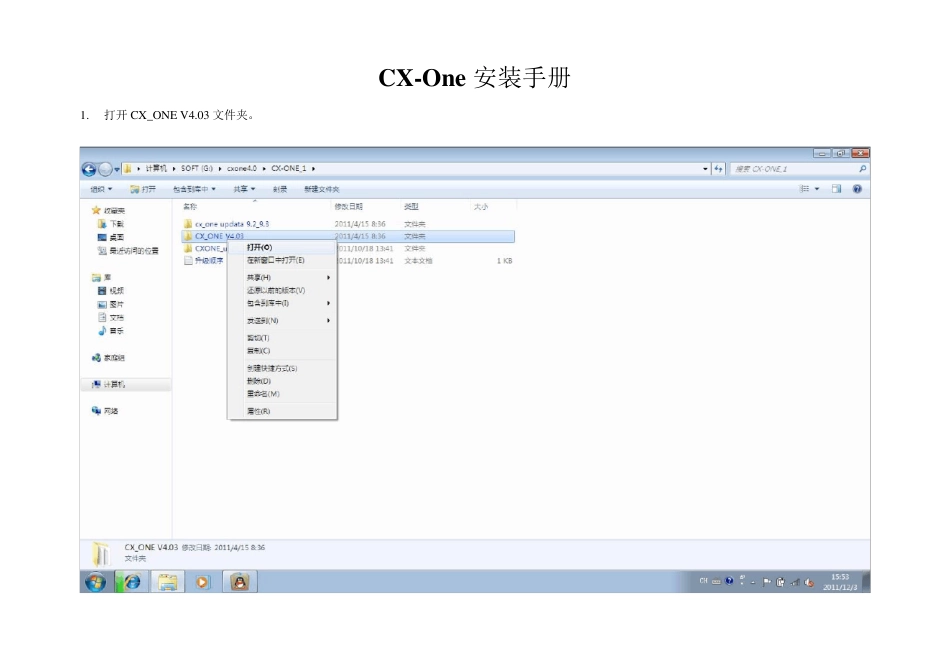Choose 删除(D) in the context menu
The width and height of the screenshot is (950, 672).
point(282,381)
